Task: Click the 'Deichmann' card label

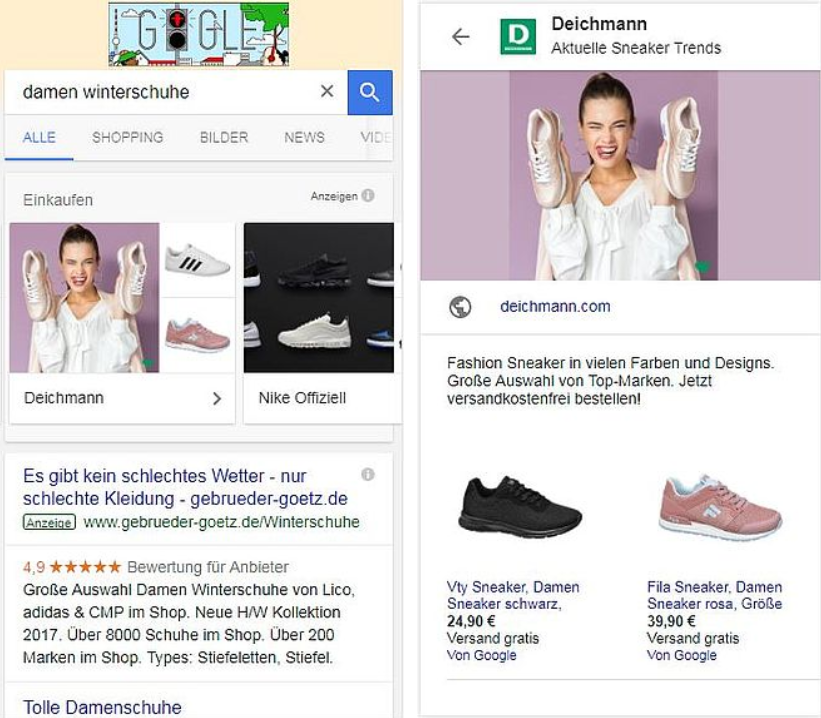Action: 64,398
